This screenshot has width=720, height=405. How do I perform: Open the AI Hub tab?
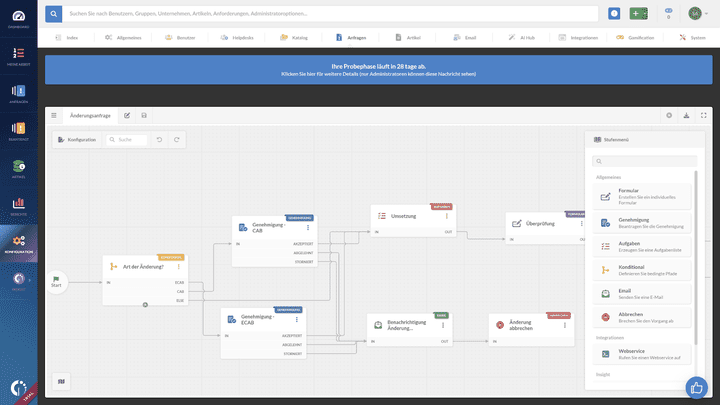[x=522, y=38]
